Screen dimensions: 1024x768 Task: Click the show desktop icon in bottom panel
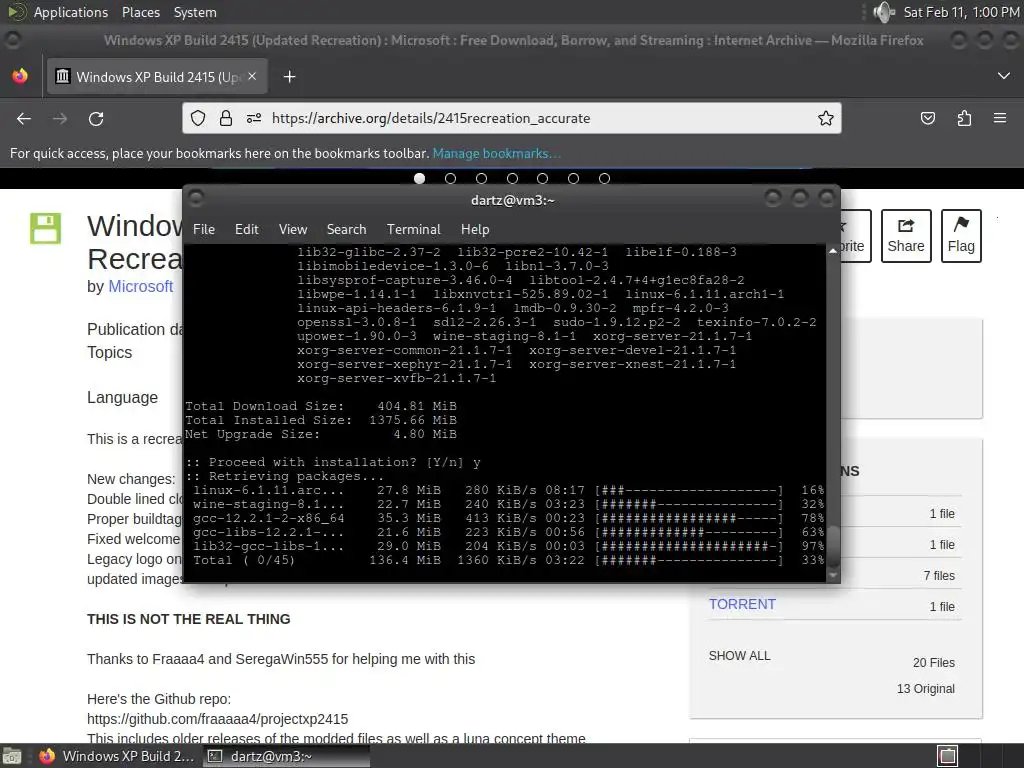(x=11, y=756)
